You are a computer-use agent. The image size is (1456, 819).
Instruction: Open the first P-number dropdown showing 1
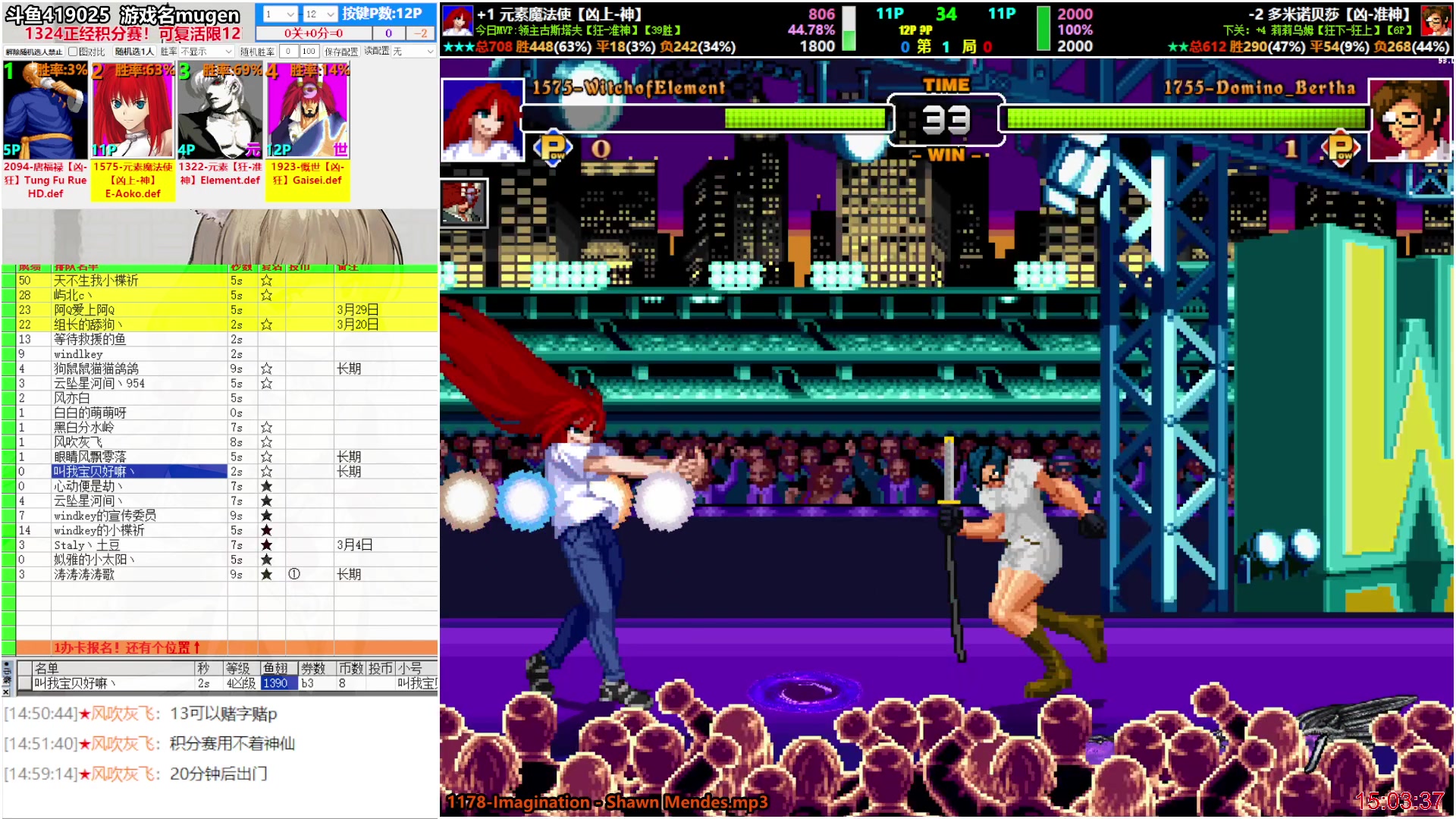[280, 14]
